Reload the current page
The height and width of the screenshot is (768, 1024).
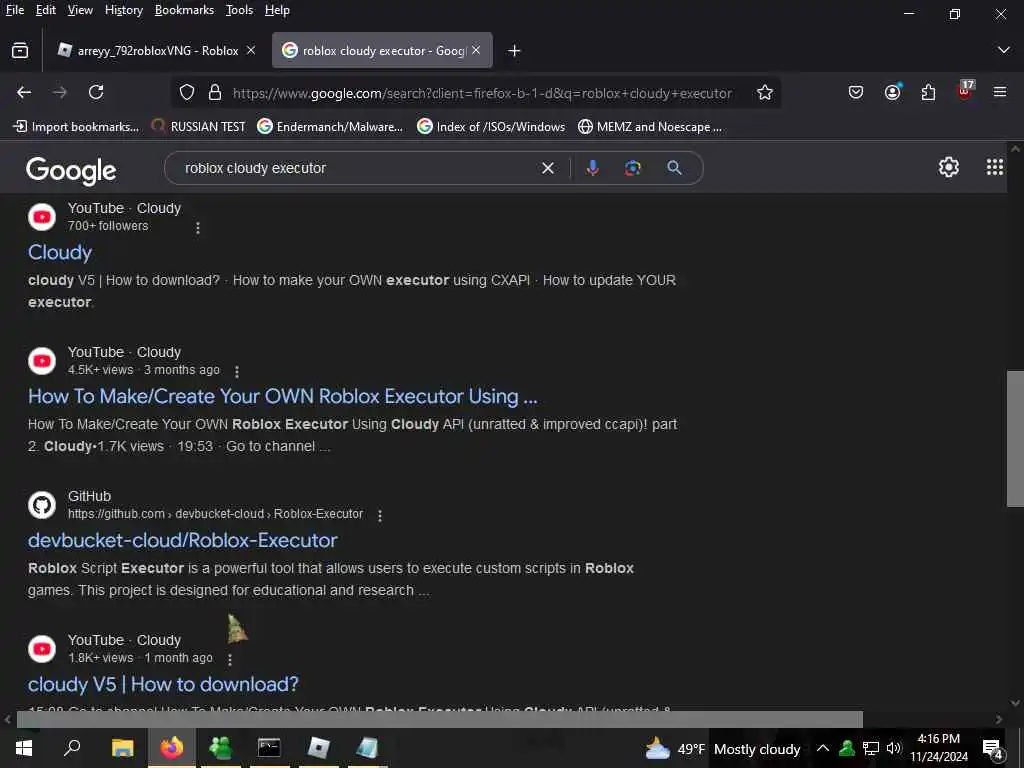tap(96, 93)
